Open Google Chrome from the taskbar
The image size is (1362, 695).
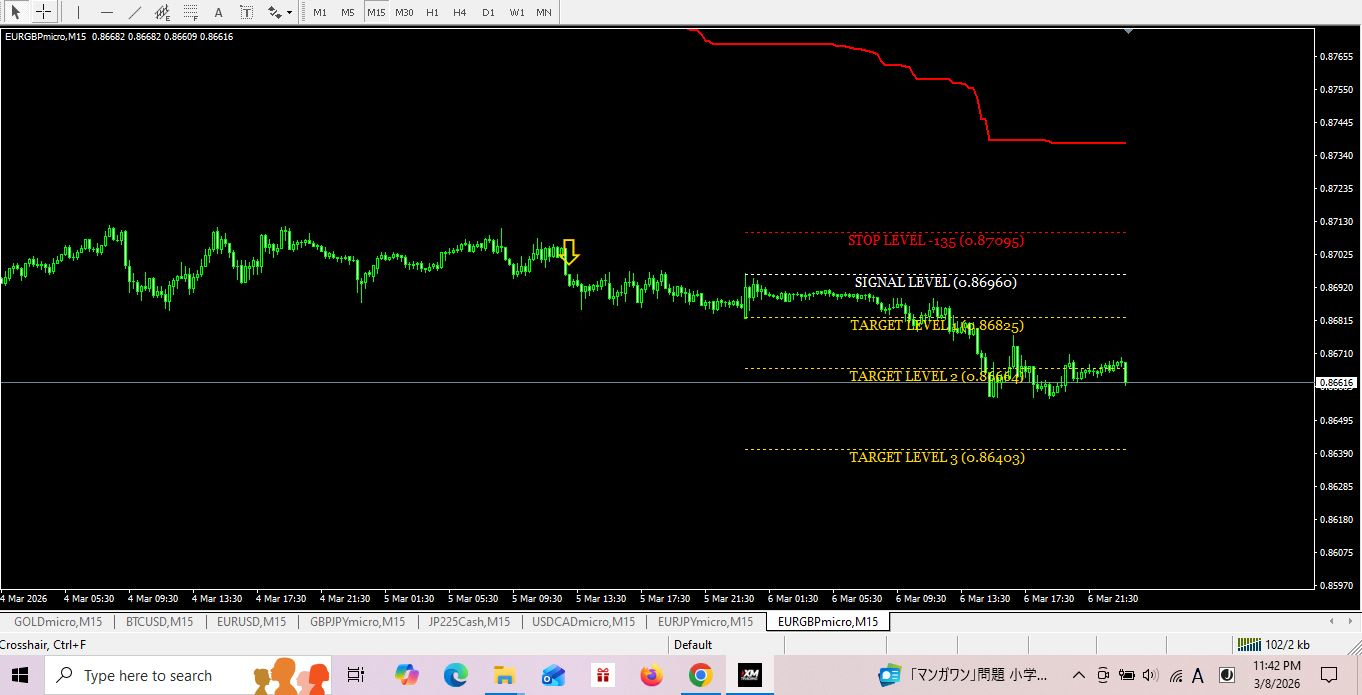[700, 675]
